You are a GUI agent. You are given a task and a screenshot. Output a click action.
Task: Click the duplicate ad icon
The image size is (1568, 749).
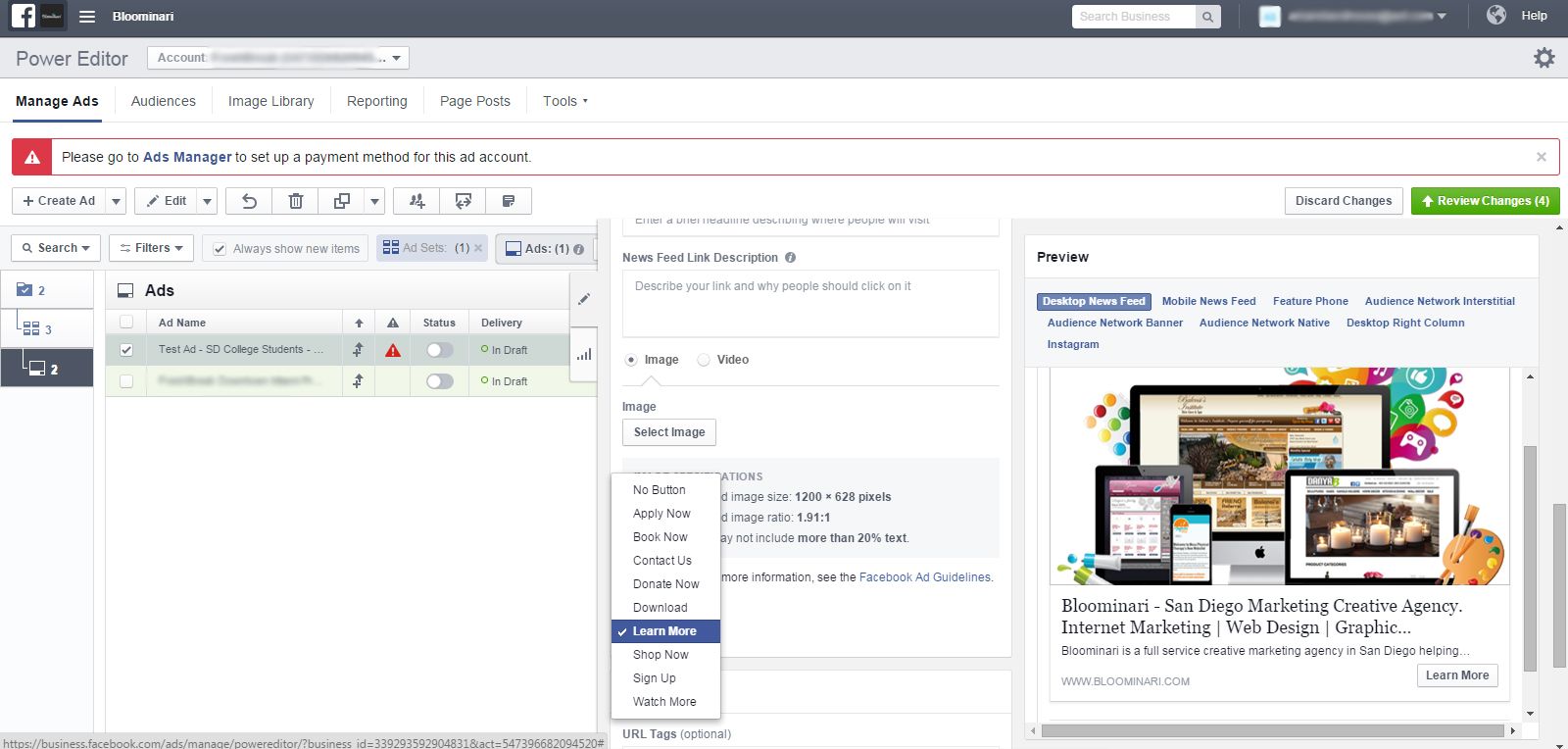tap(341, 201)
